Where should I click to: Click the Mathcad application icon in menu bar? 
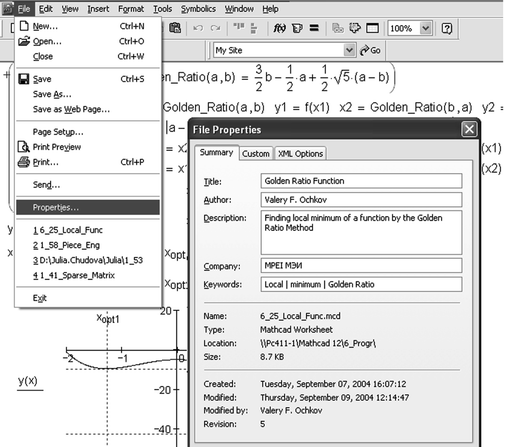[x=7, y=8]
